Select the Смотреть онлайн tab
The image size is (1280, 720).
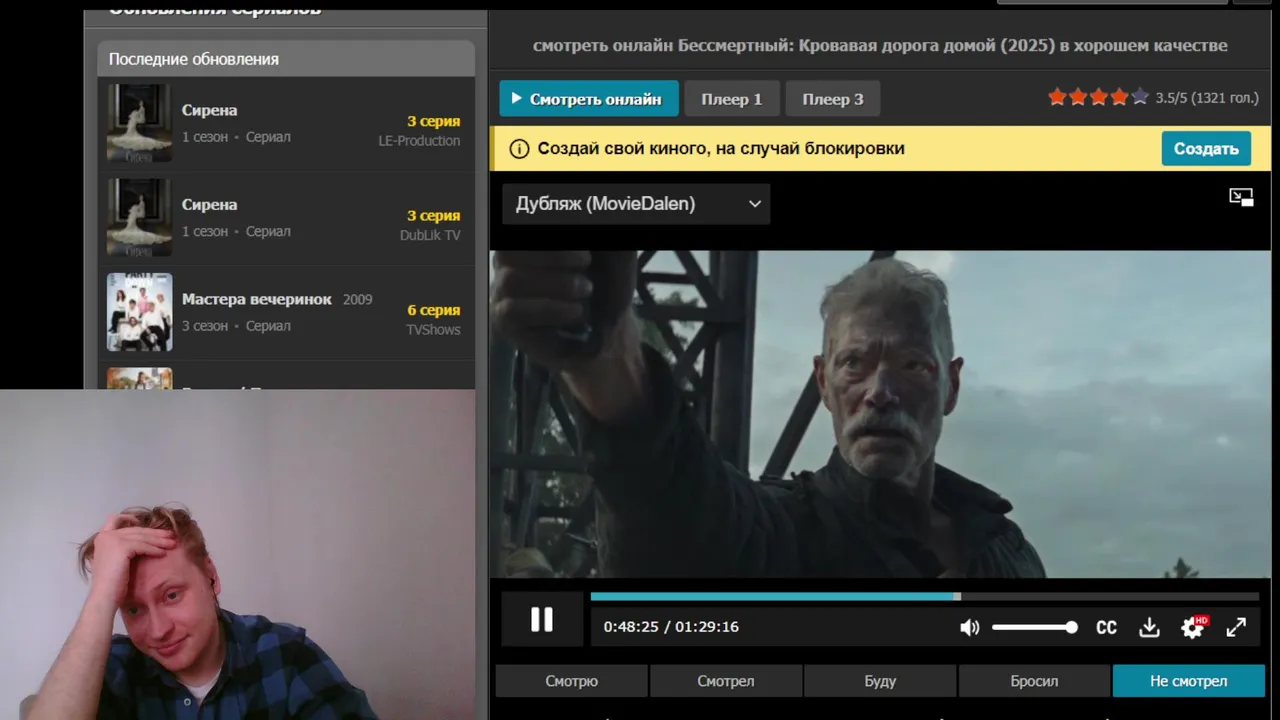click(x=589, y=99)
